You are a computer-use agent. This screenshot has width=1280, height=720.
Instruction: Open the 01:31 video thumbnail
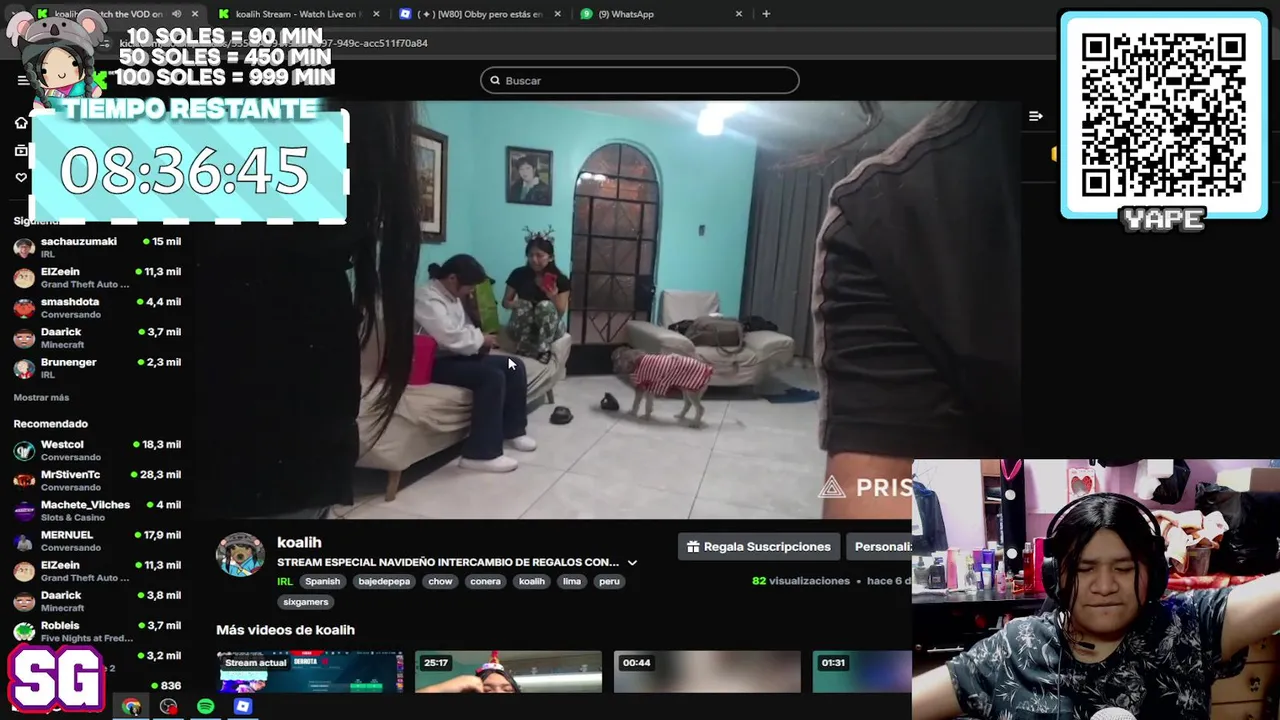[862, 671]
